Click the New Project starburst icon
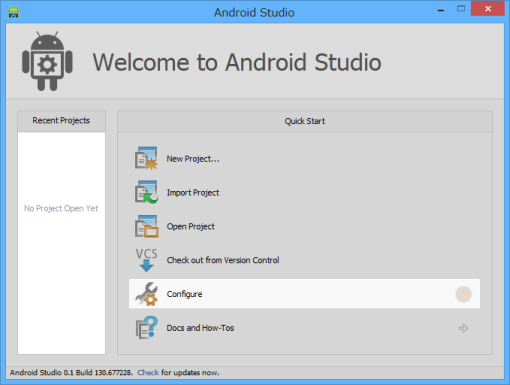The height and width of the screenshot is (385, 510). (x=146, y=158)
